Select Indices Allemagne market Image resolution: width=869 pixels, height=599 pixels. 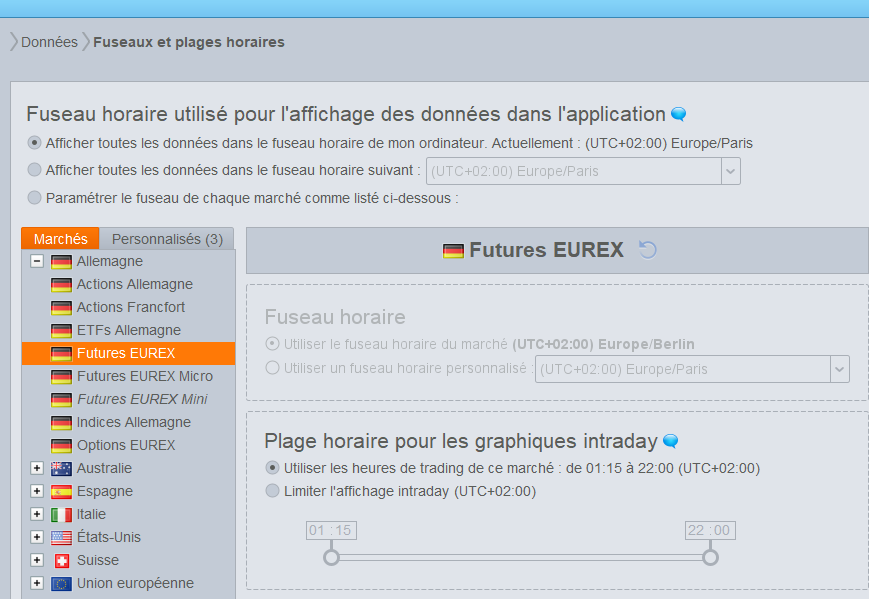[134, 422]
